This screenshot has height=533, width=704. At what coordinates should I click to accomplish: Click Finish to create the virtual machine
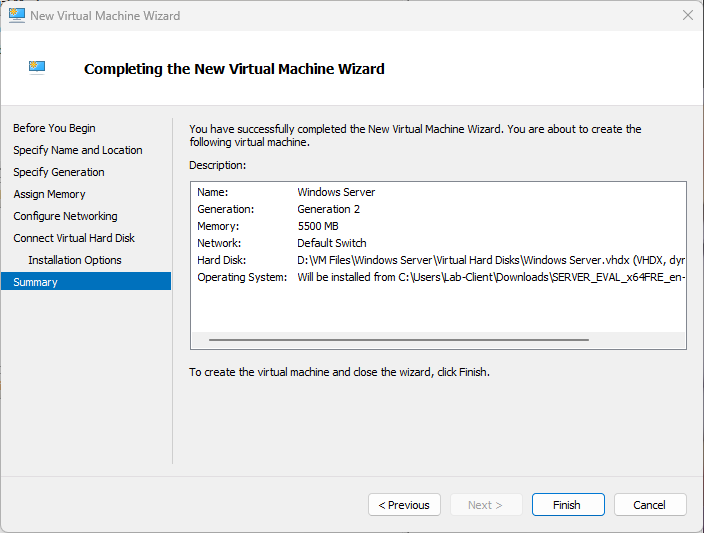click(x=567, y=505)
